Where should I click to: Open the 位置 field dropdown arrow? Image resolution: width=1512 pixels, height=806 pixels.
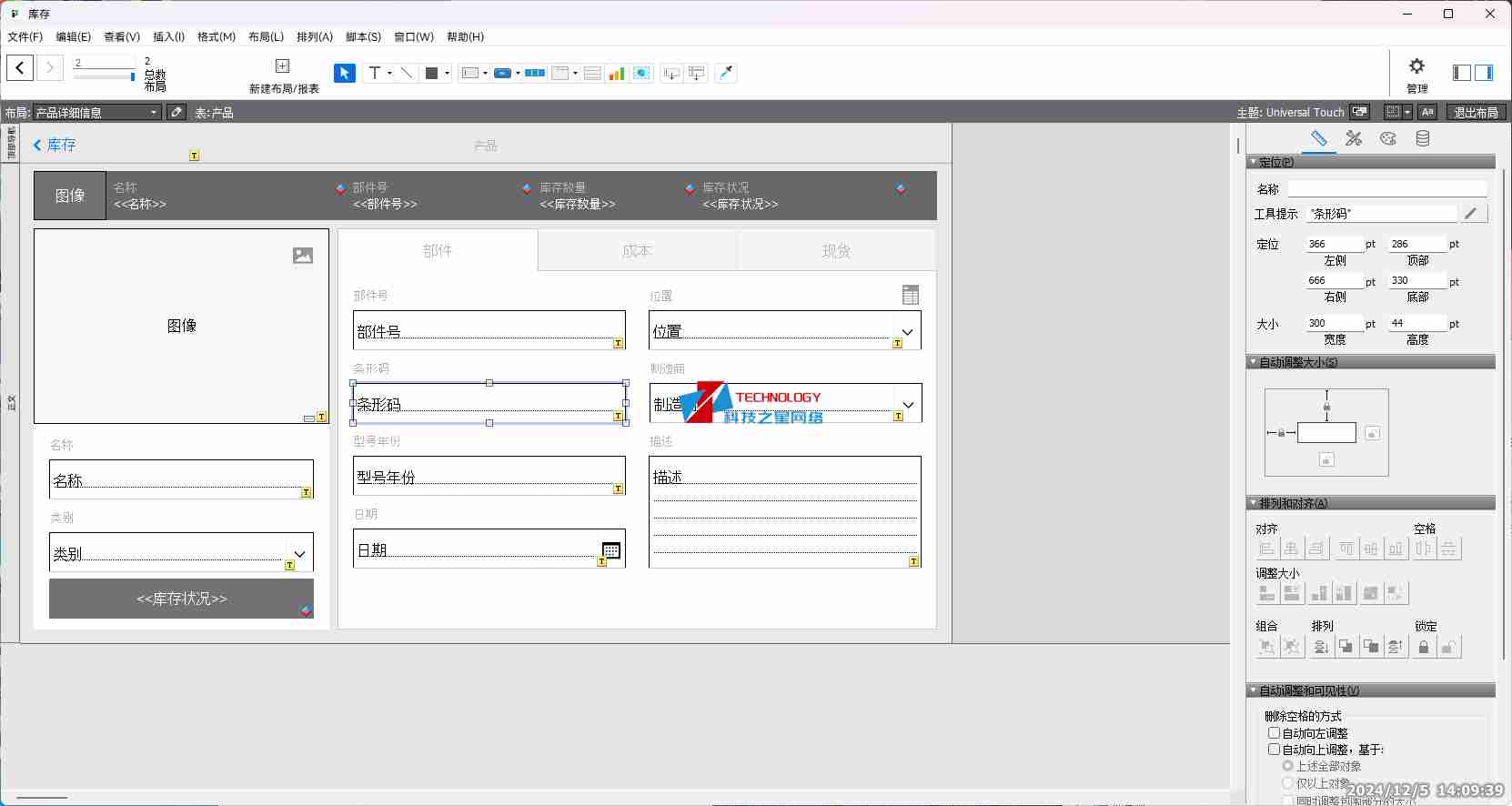[x=907, y=332]
